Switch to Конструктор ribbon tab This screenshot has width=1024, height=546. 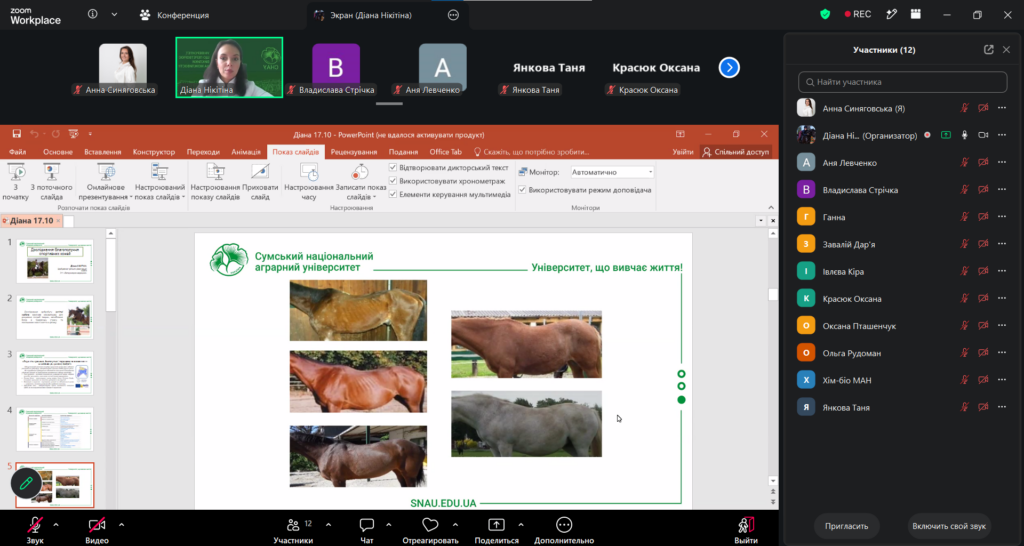click(153, 152)
